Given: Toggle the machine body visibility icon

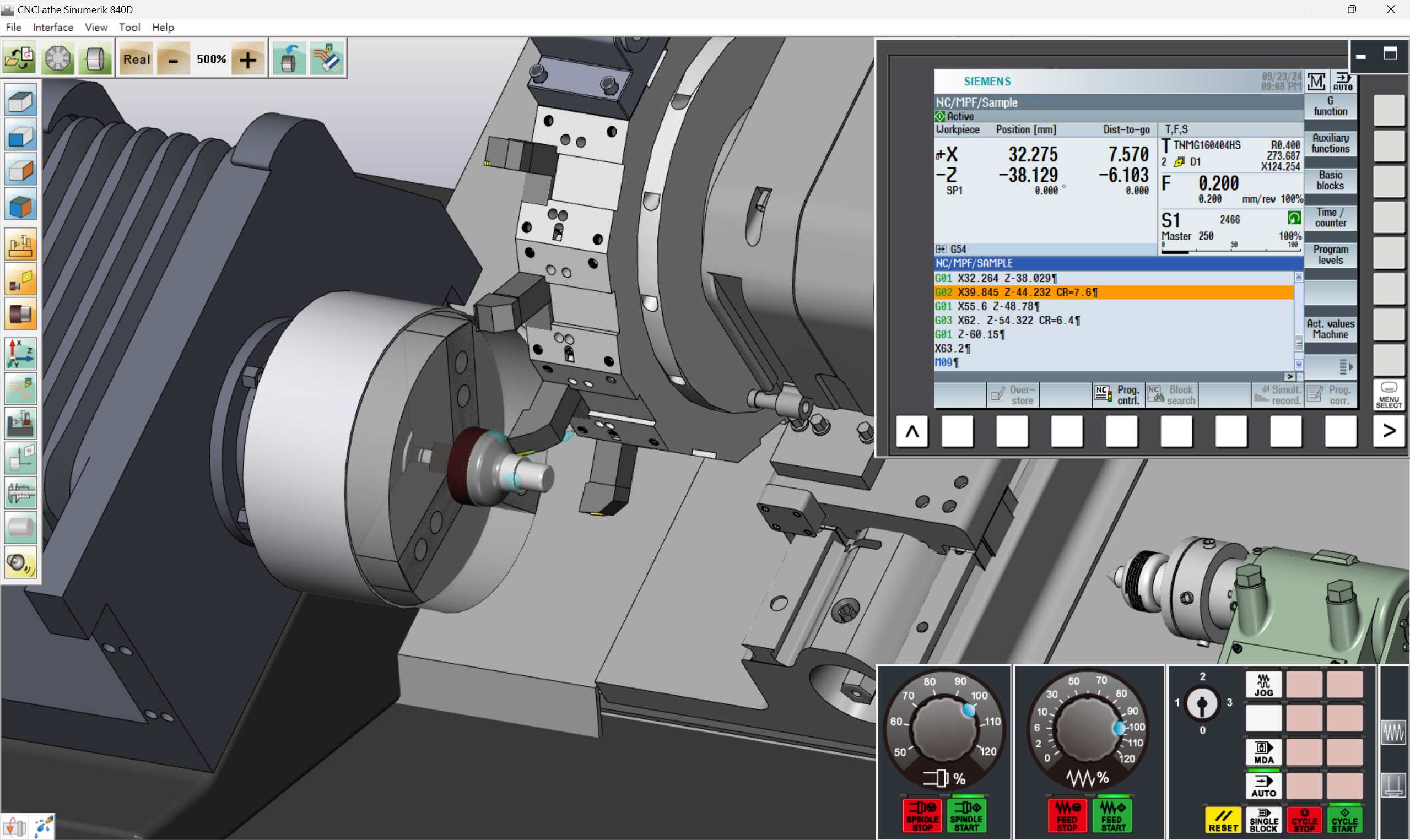Looking at the screenshot, I should pyautogui.click(x=20, y=424).
